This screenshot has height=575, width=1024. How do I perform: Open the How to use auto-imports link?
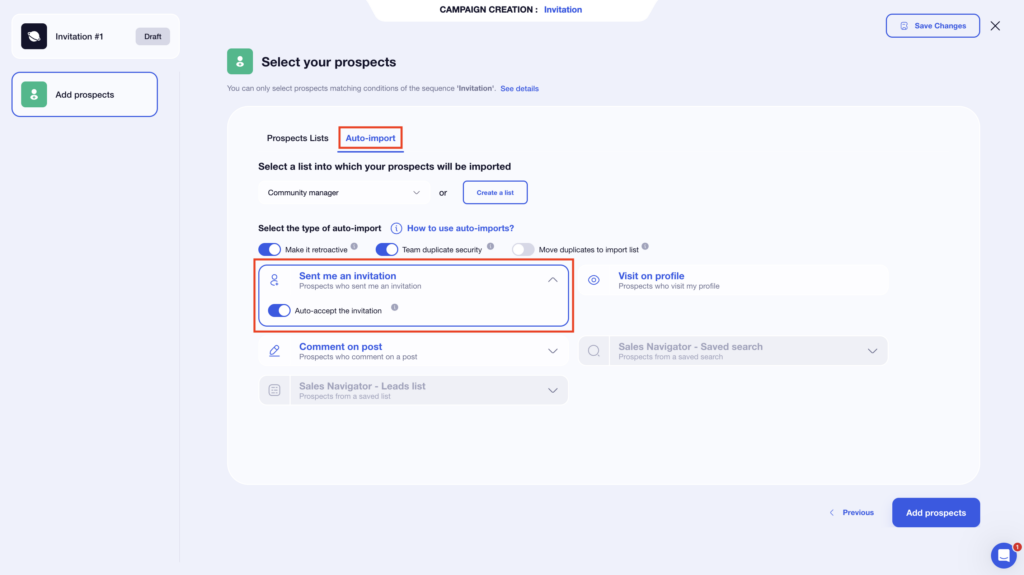(x=460, y=228)
